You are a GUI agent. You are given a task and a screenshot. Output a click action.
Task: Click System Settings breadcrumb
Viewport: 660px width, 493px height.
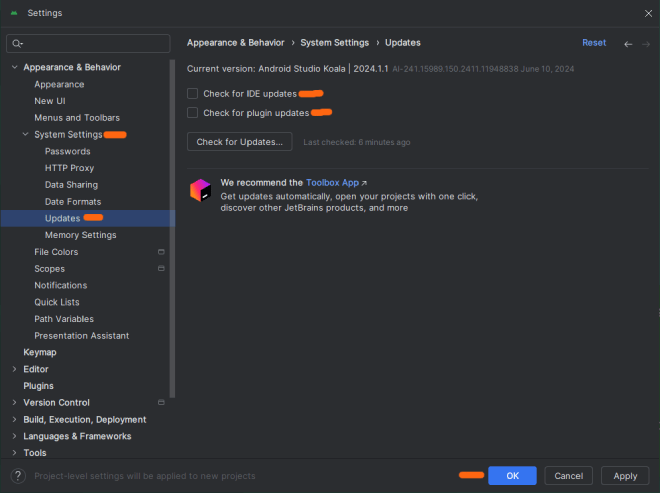[335, 43]
